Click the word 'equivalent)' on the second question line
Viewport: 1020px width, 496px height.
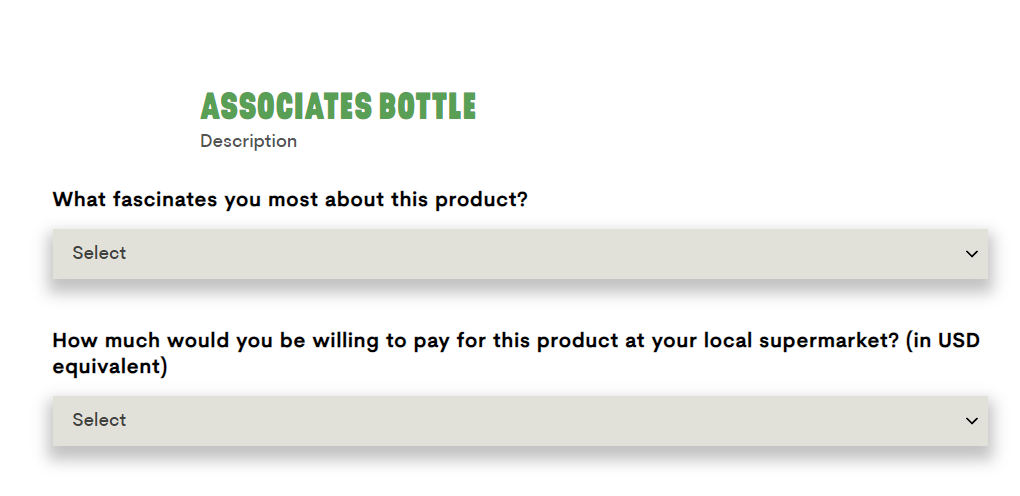point(110,366)
